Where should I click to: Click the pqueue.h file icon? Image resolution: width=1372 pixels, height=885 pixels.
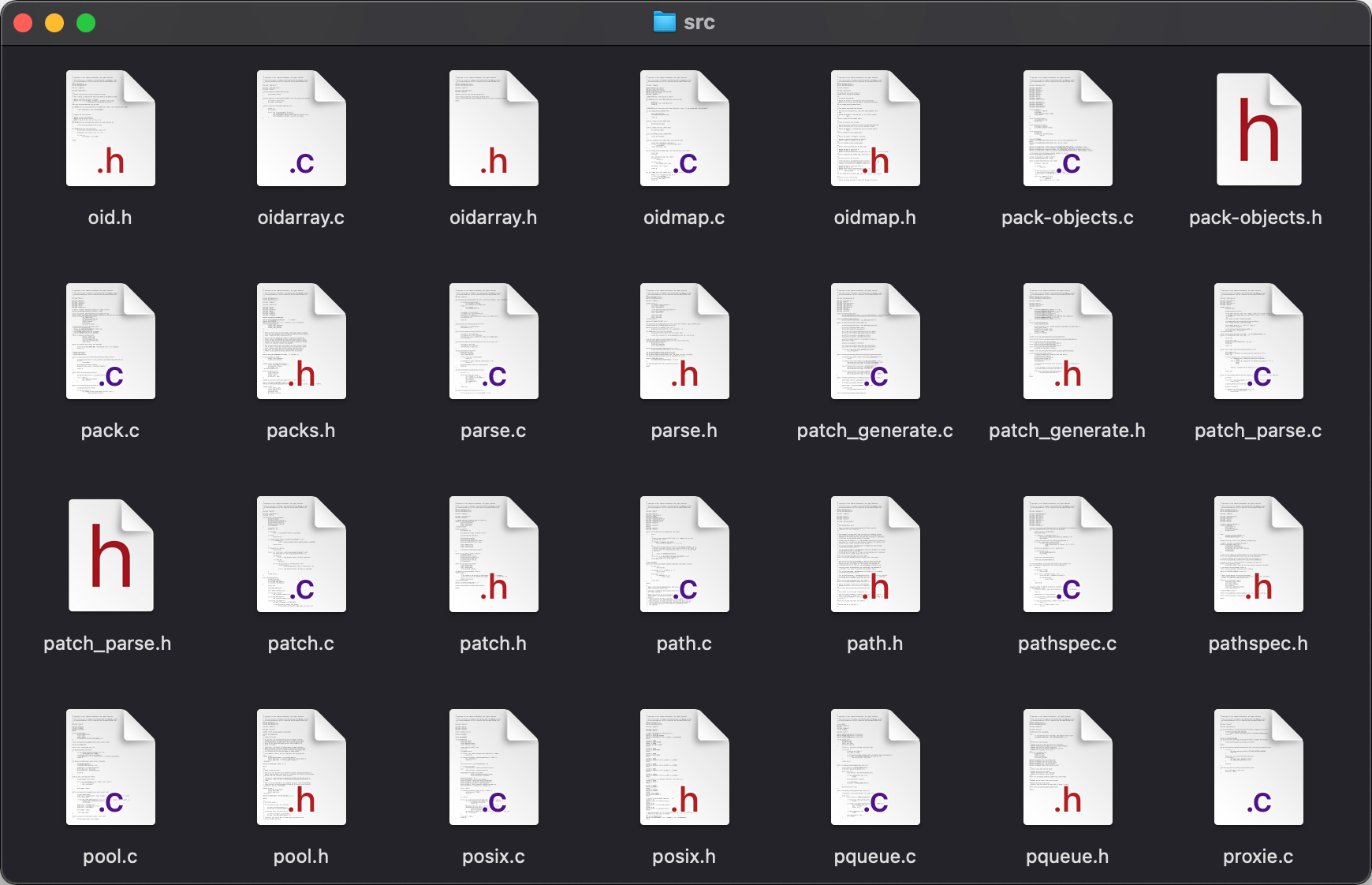coord(1068,767)
